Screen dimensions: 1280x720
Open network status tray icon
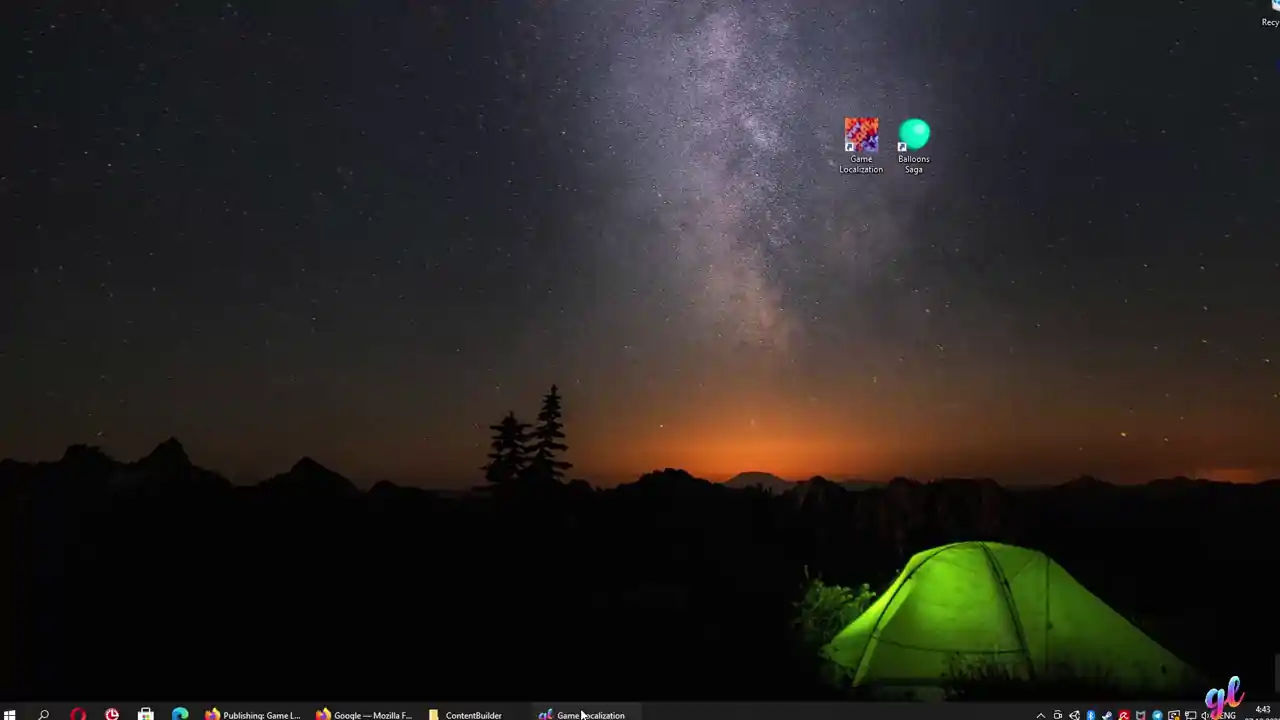pyautogui.click(x=1191, y=715)
